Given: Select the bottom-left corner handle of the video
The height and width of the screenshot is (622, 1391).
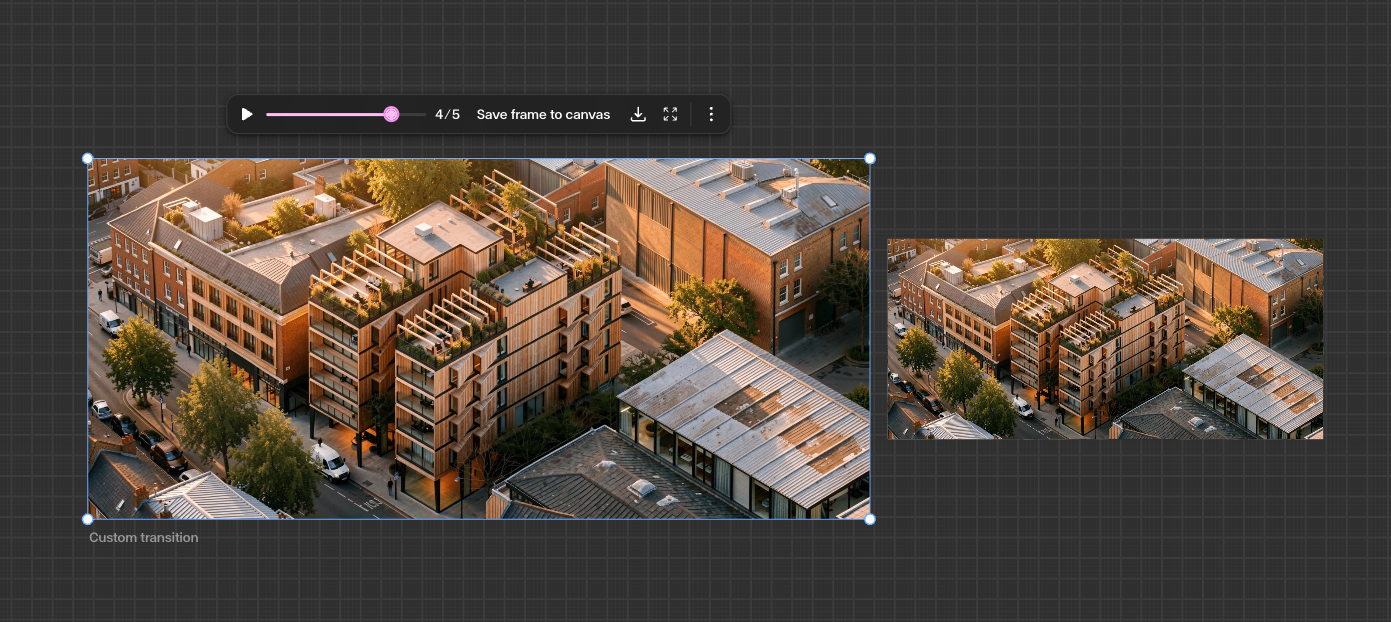Looking at the screenshot, I should (x=87, y=519).
